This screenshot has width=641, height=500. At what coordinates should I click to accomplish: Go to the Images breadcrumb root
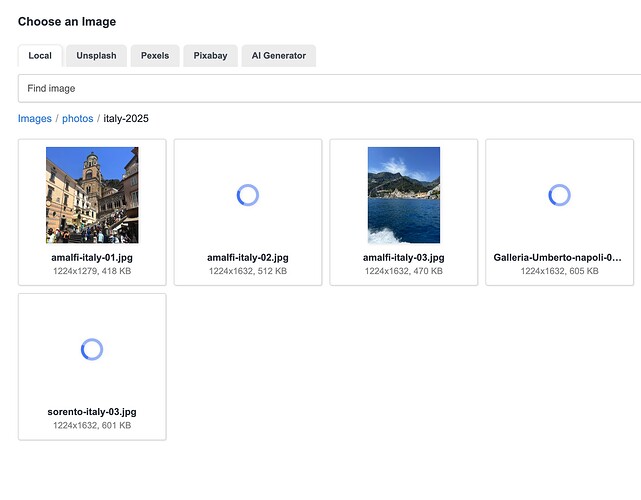click(34, 119)
